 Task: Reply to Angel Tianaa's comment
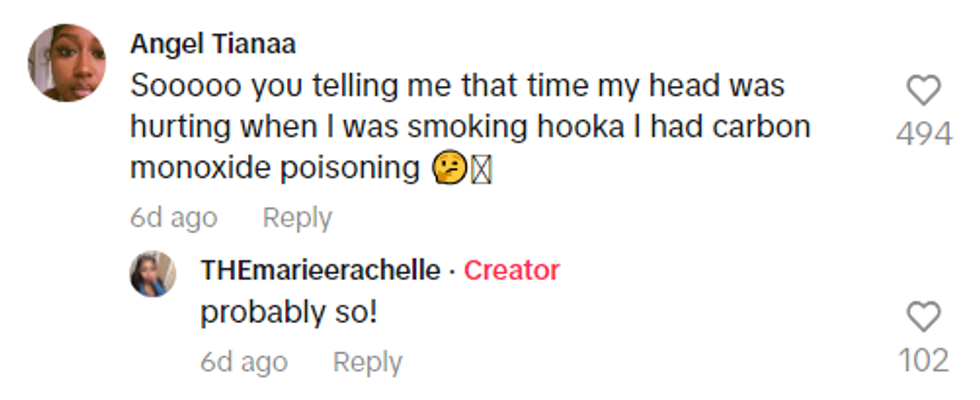pyautogui.click(x=297, y=218)
